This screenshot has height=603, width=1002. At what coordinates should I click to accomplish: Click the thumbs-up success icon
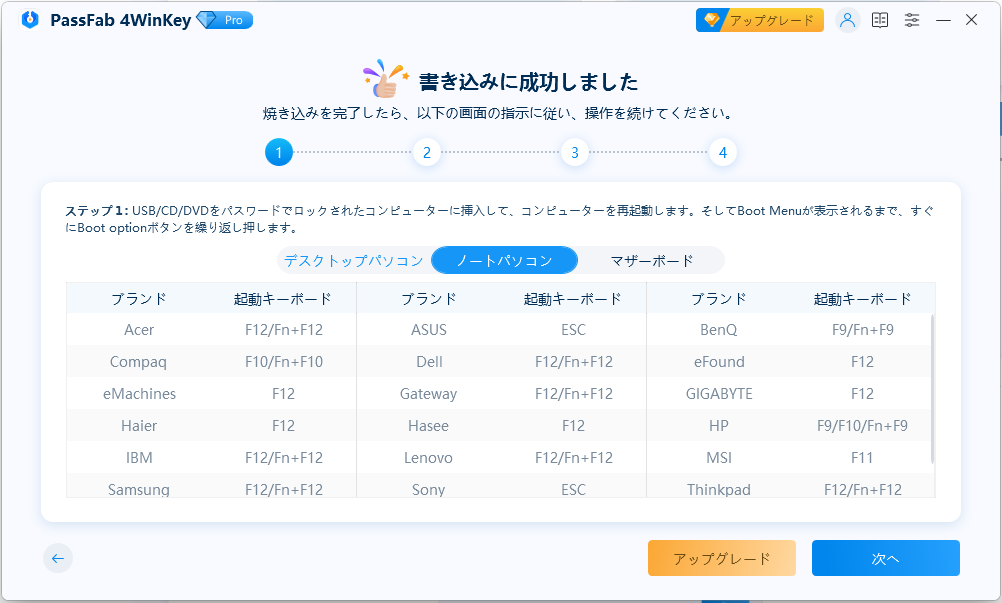386,80
